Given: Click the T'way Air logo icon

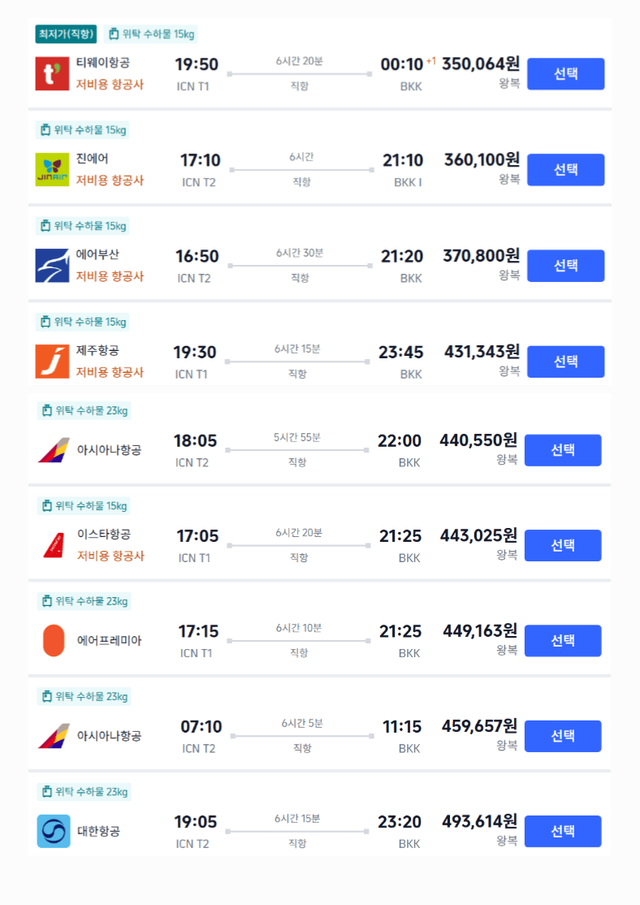Looking at the screenshot, I should [x=52, y=74].
